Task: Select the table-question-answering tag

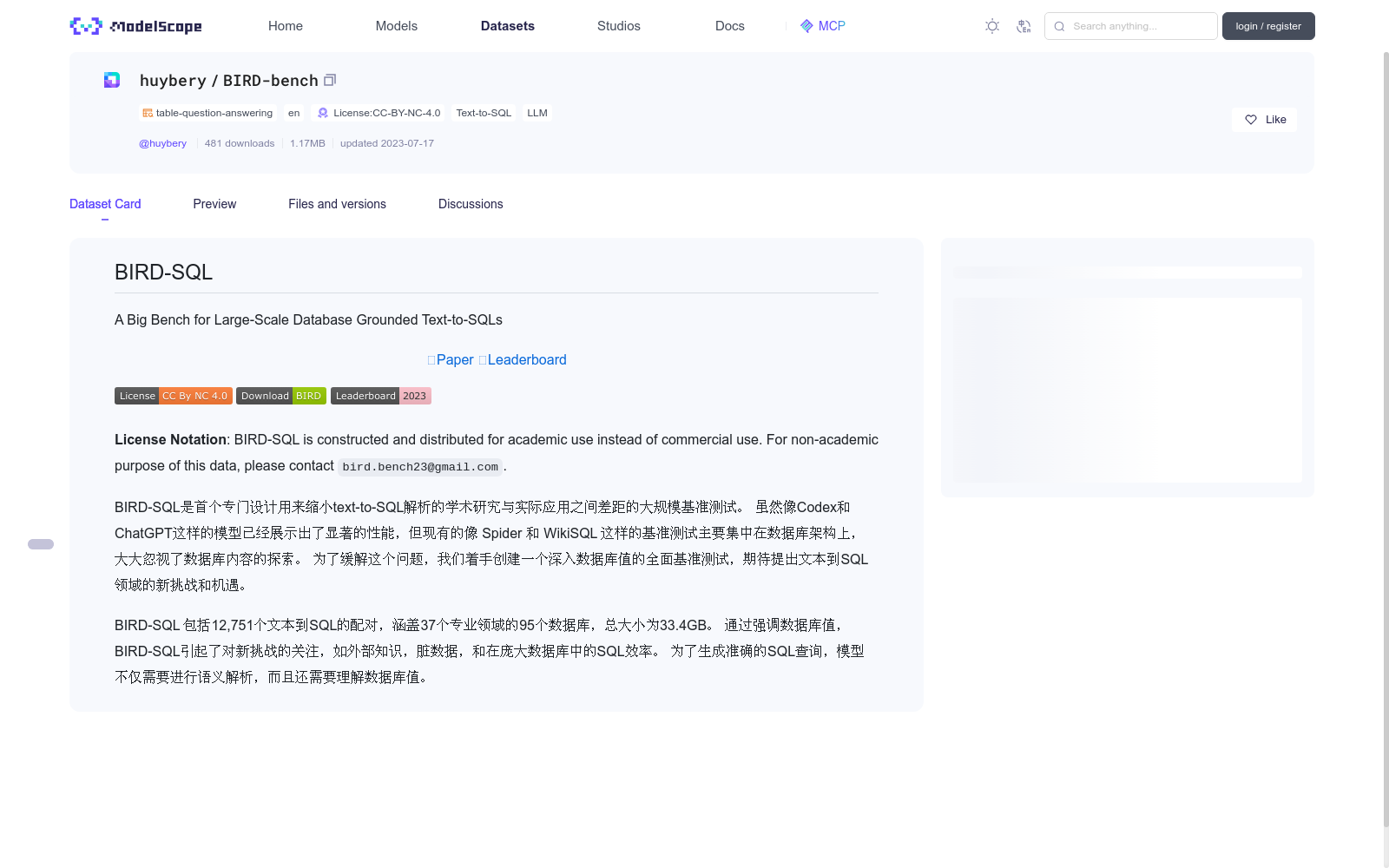Action: coord(207,113)
